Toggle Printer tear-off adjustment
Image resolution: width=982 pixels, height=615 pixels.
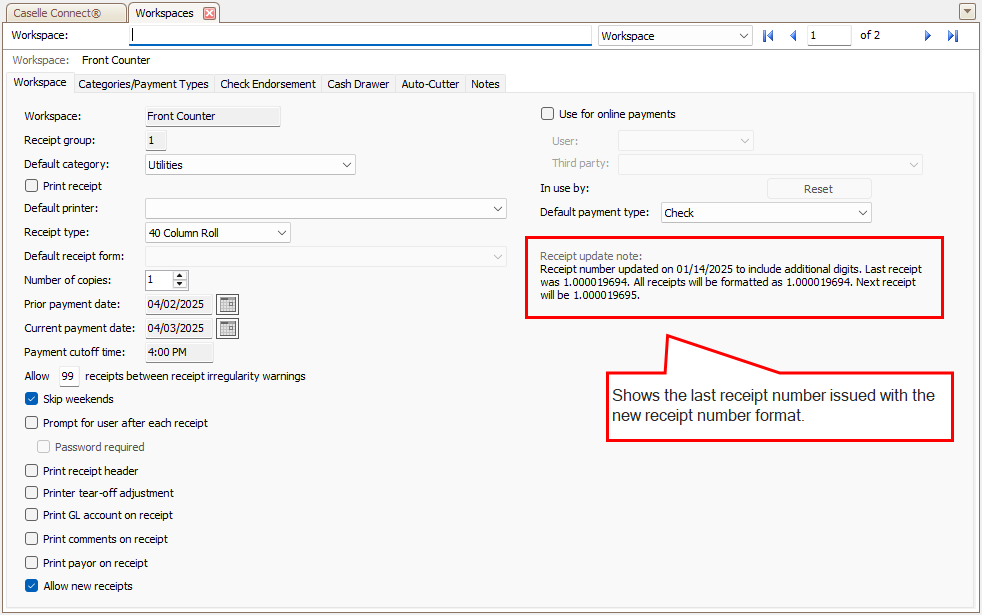[x=31, y=492]
